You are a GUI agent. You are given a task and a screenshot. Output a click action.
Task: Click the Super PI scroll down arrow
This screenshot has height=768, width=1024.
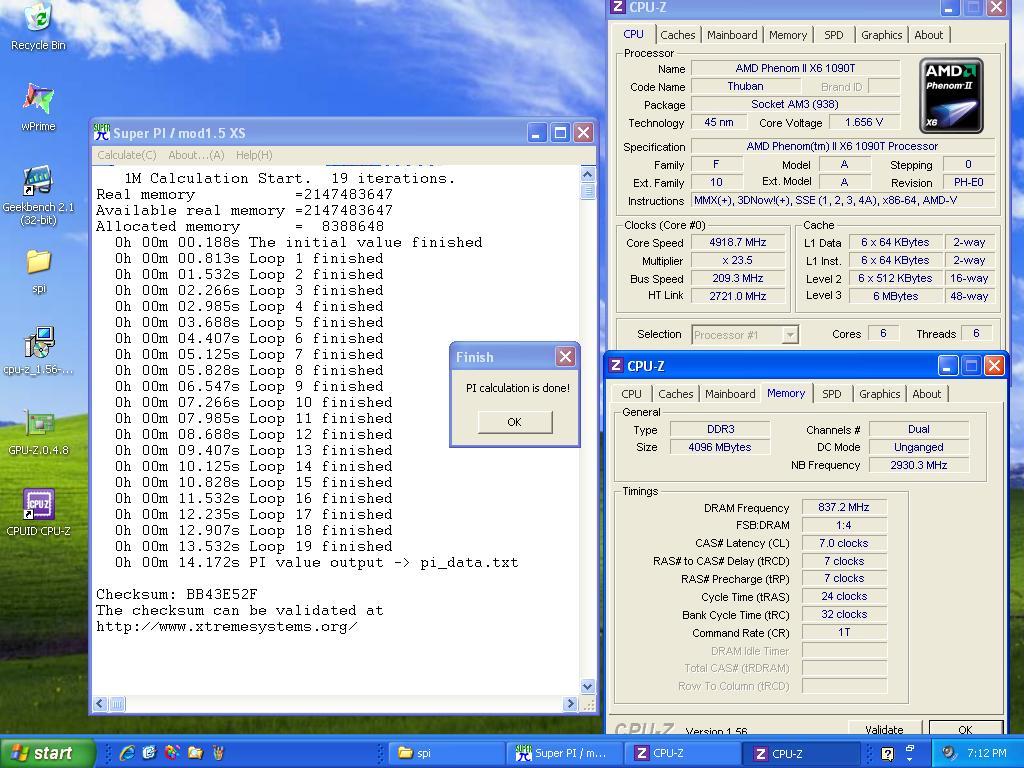[x=587, y=686]
